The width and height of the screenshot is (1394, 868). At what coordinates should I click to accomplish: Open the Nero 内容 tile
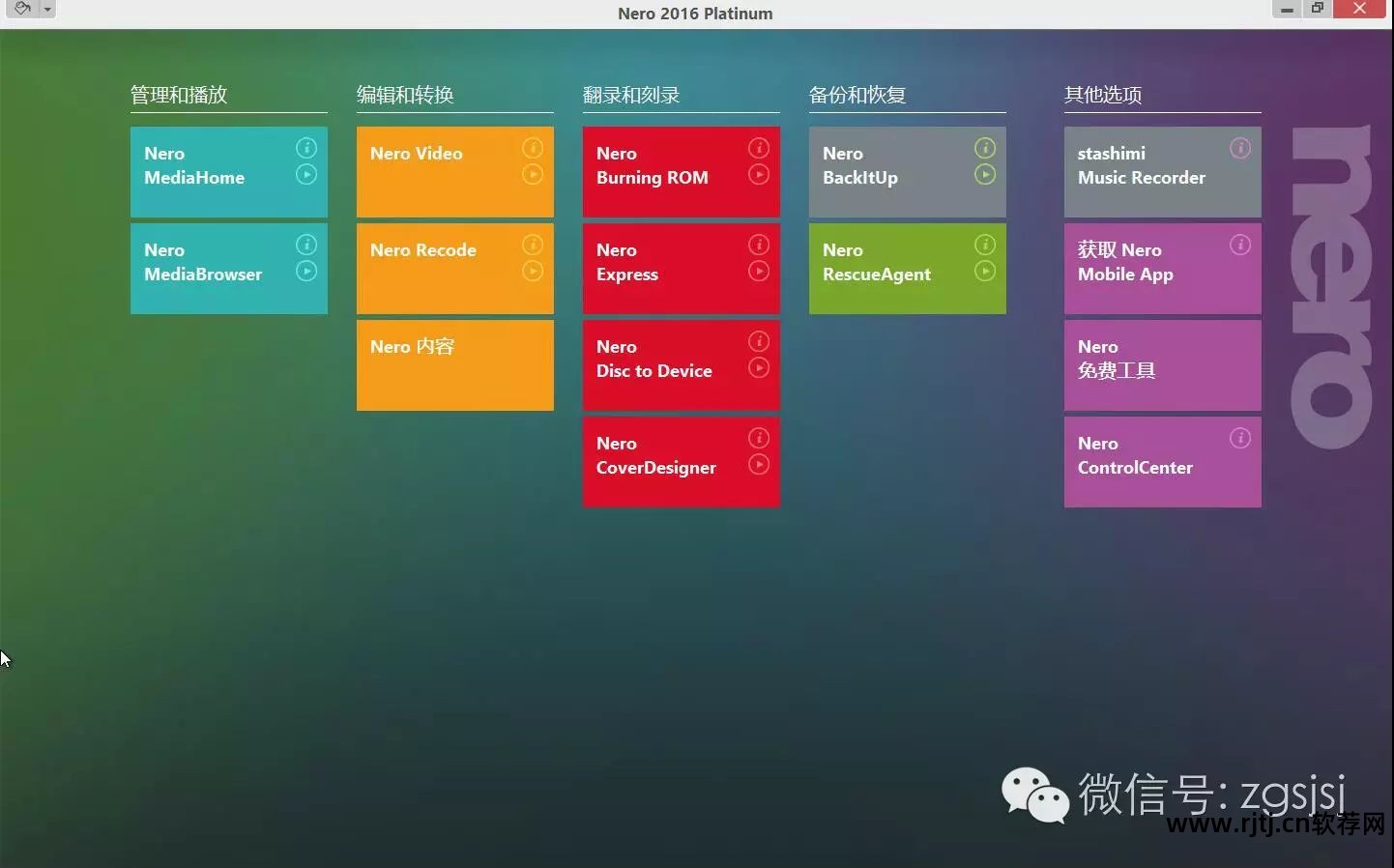click(455, 365)
